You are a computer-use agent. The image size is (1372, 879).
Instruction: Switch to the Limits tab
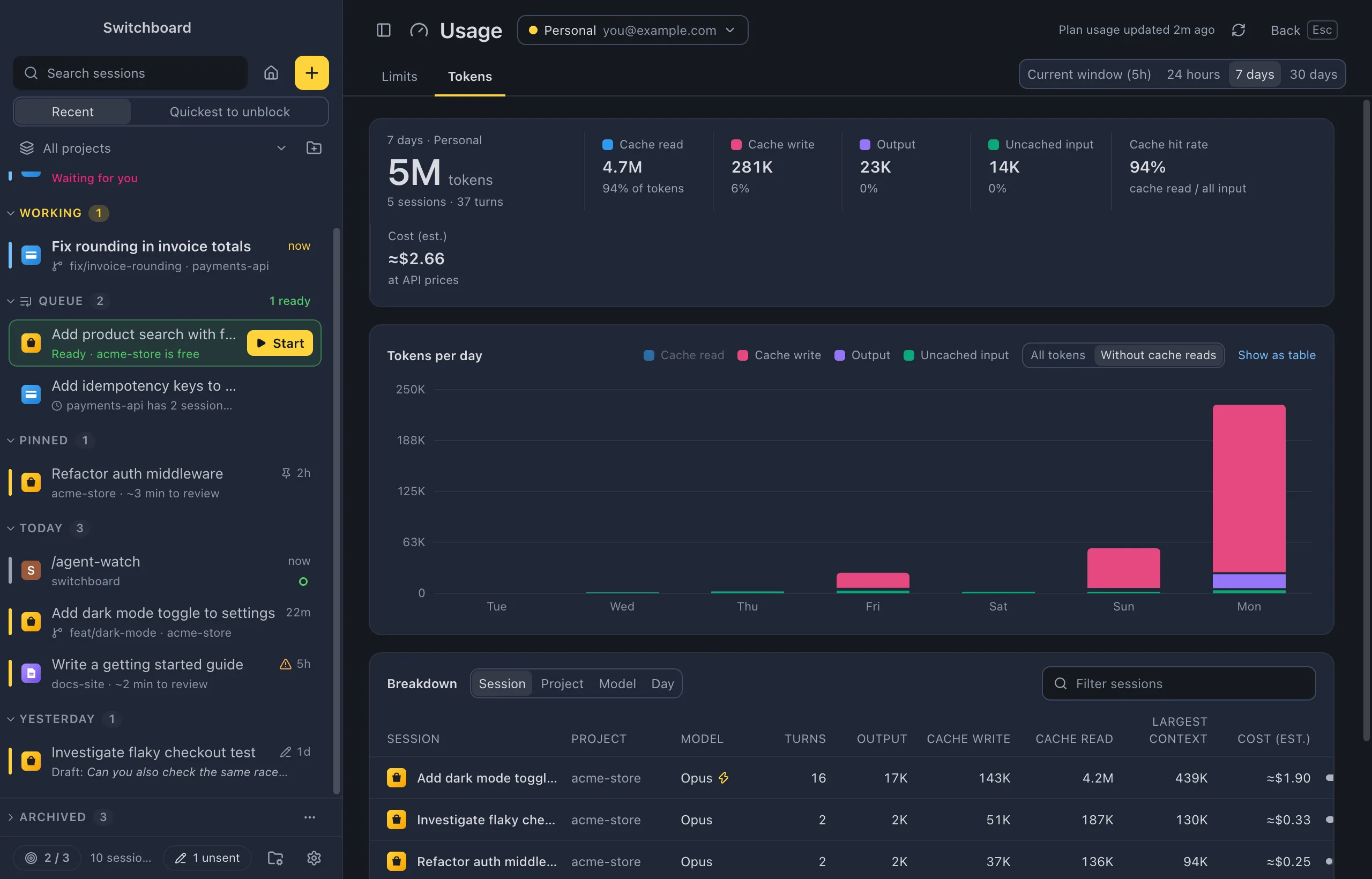399,76
